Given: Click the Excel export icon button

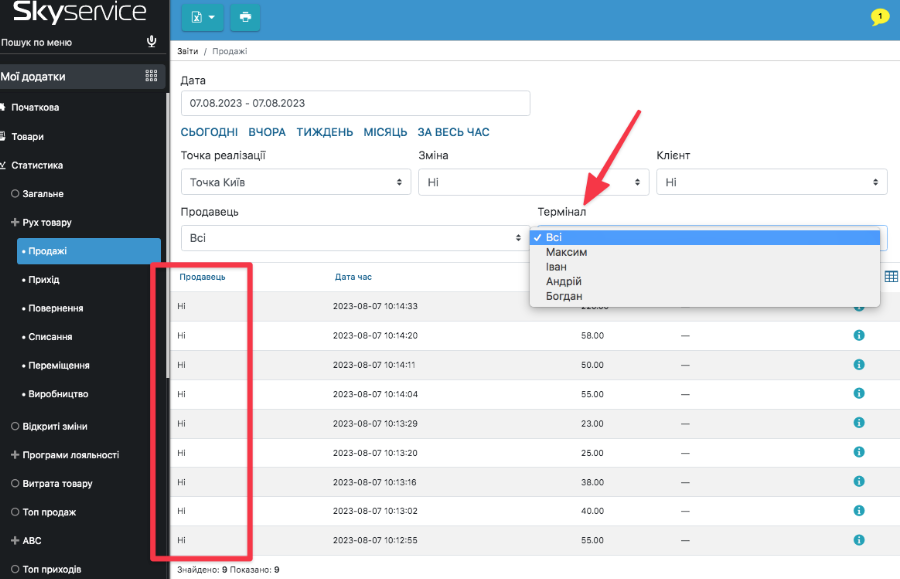Looking at the screenshot, I should [x=203, y=17].
